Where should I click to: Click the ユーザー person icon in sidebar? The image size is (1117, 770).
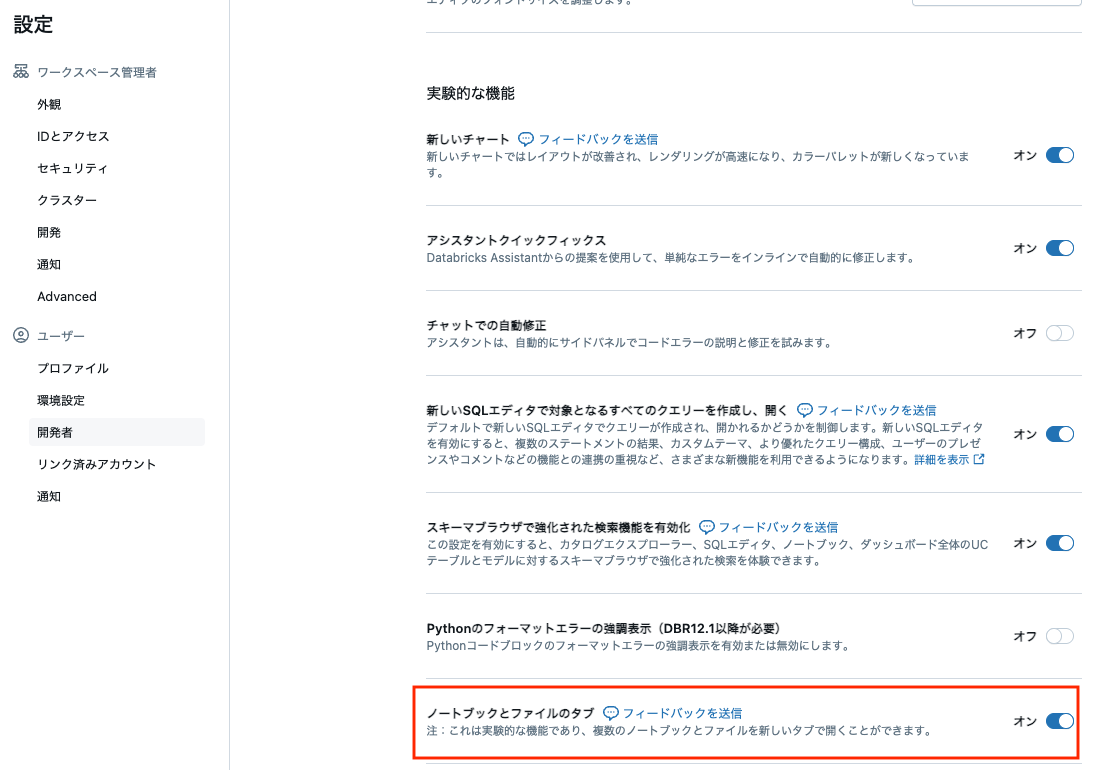[21, 335]
